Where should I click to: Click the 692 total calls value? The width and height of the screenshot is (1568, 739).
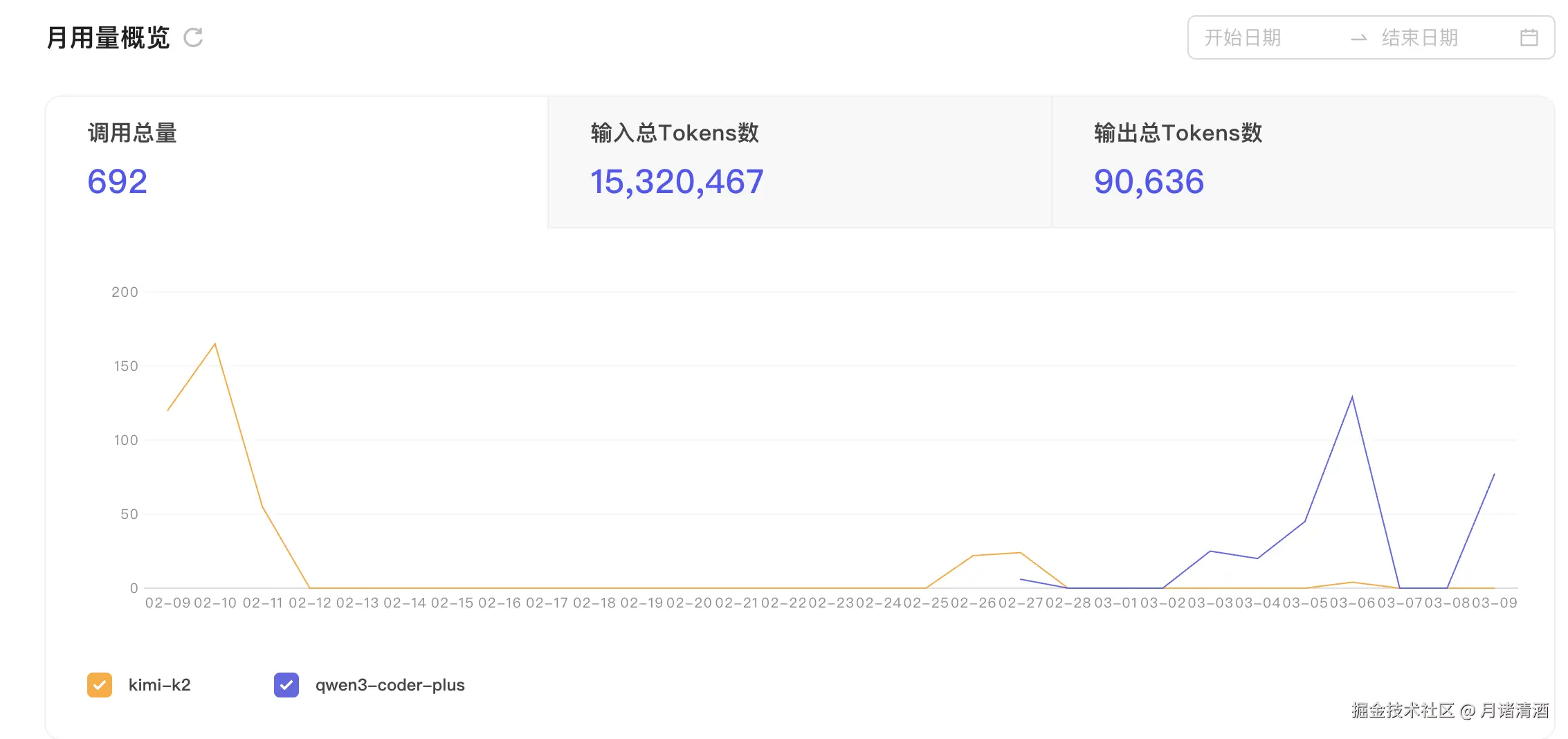pos(117,182)
